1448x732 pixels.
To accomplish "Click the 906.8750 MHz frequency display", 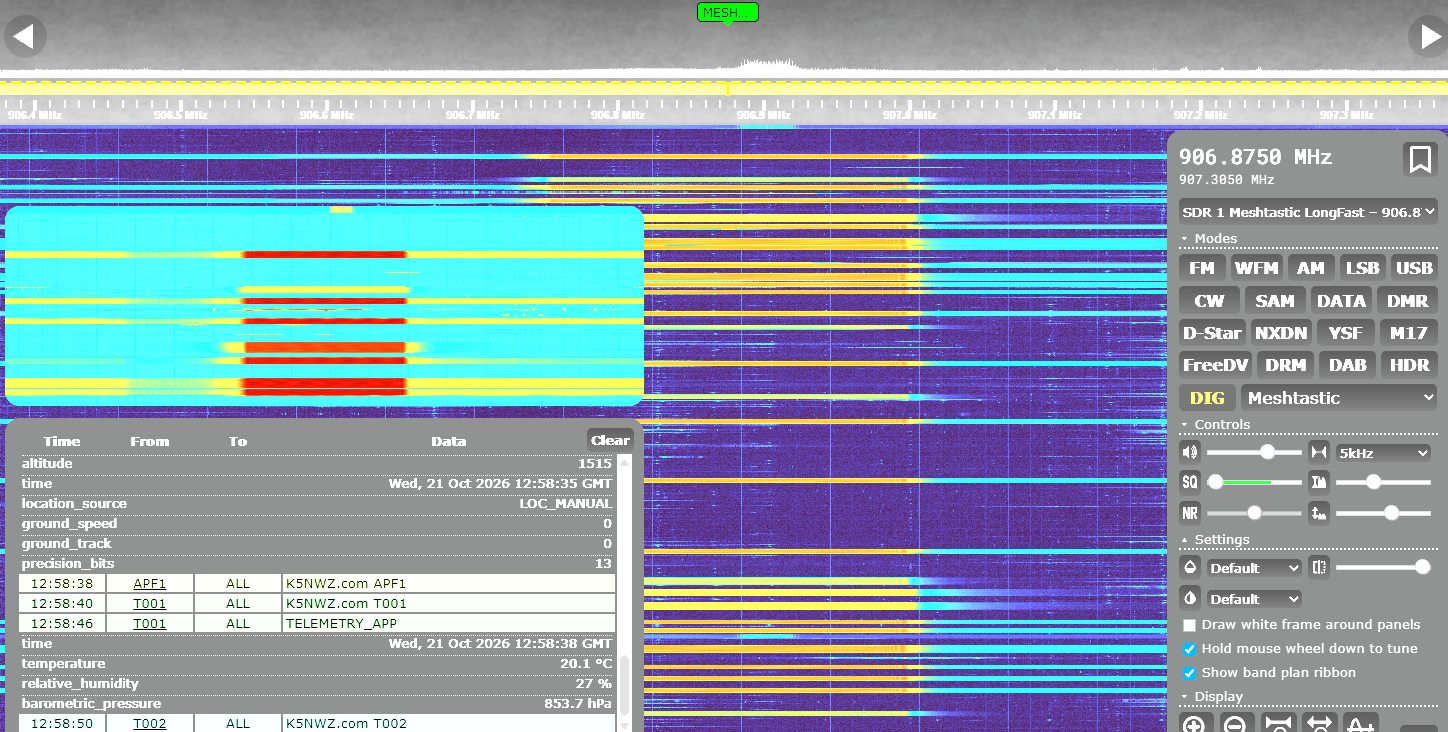I will (x=1256, y=157).
